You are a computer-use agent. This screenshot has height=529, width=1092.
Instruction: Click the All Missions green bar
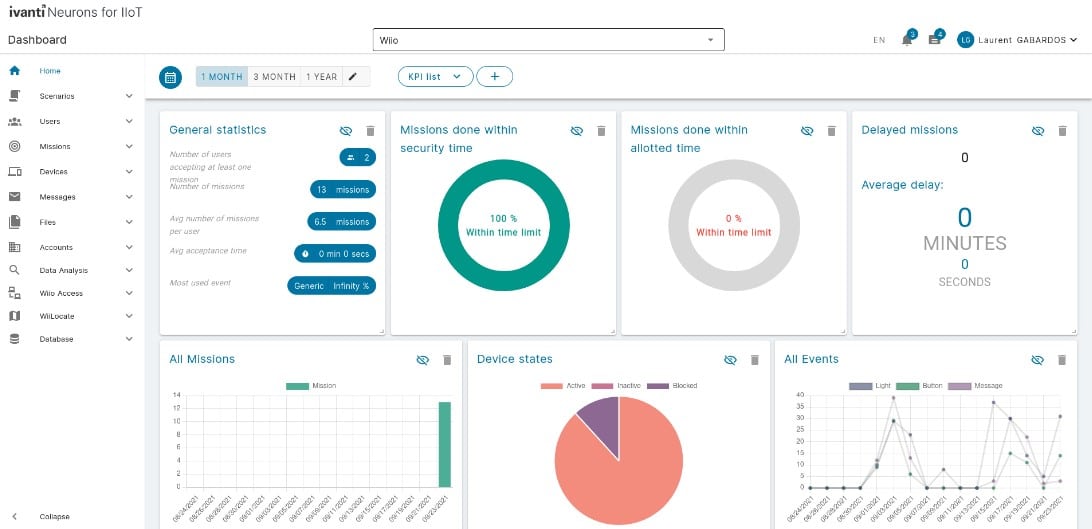click(444, 444)
